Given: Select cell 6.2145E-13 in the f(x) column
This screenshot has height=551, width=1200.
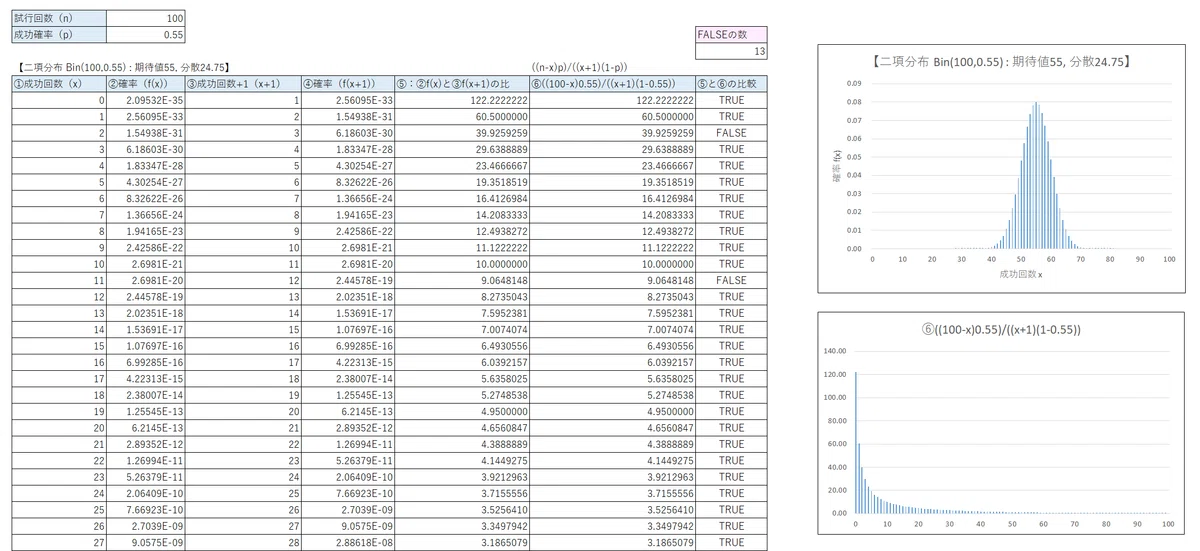Looking at the screenshot, I should pyautogui.click(x=145, y=428).
